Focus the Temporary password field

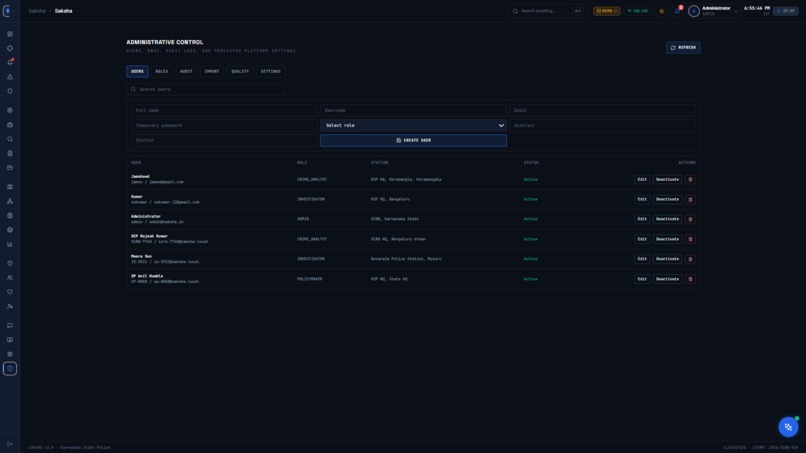click(x=224, y=125)
